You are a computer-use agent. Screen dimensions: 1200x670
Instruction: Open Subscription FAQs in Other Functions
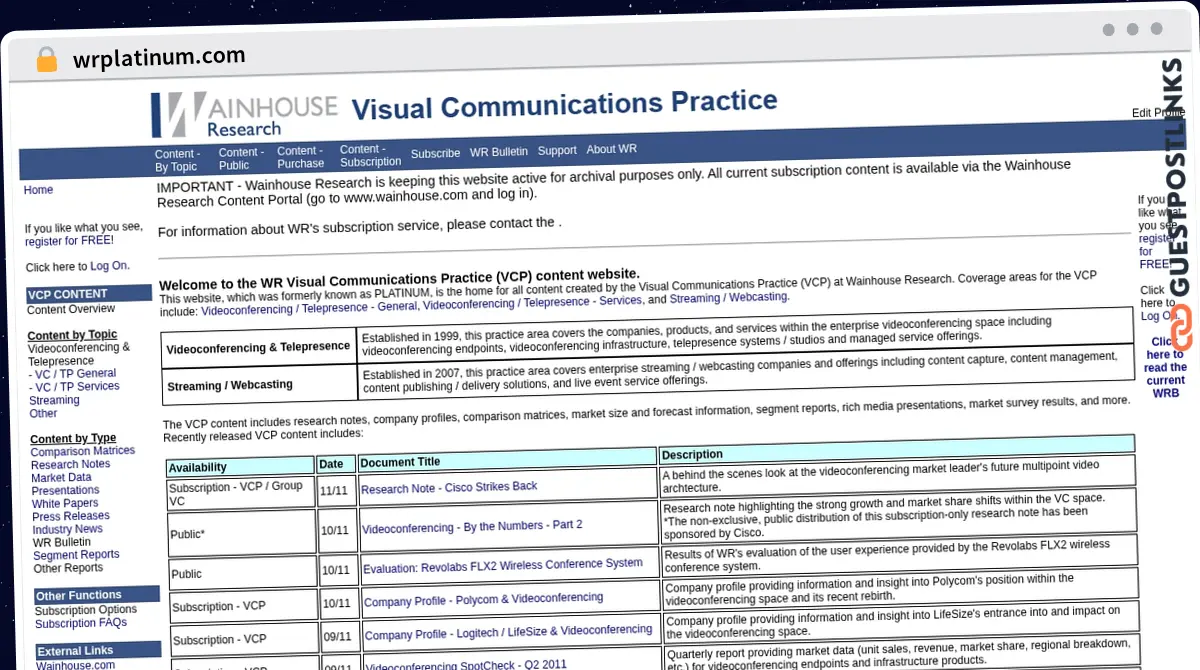81,623
